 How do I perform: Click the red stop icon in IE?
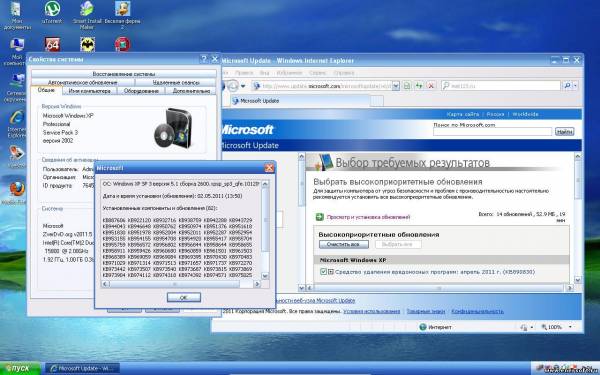point(431,86)
